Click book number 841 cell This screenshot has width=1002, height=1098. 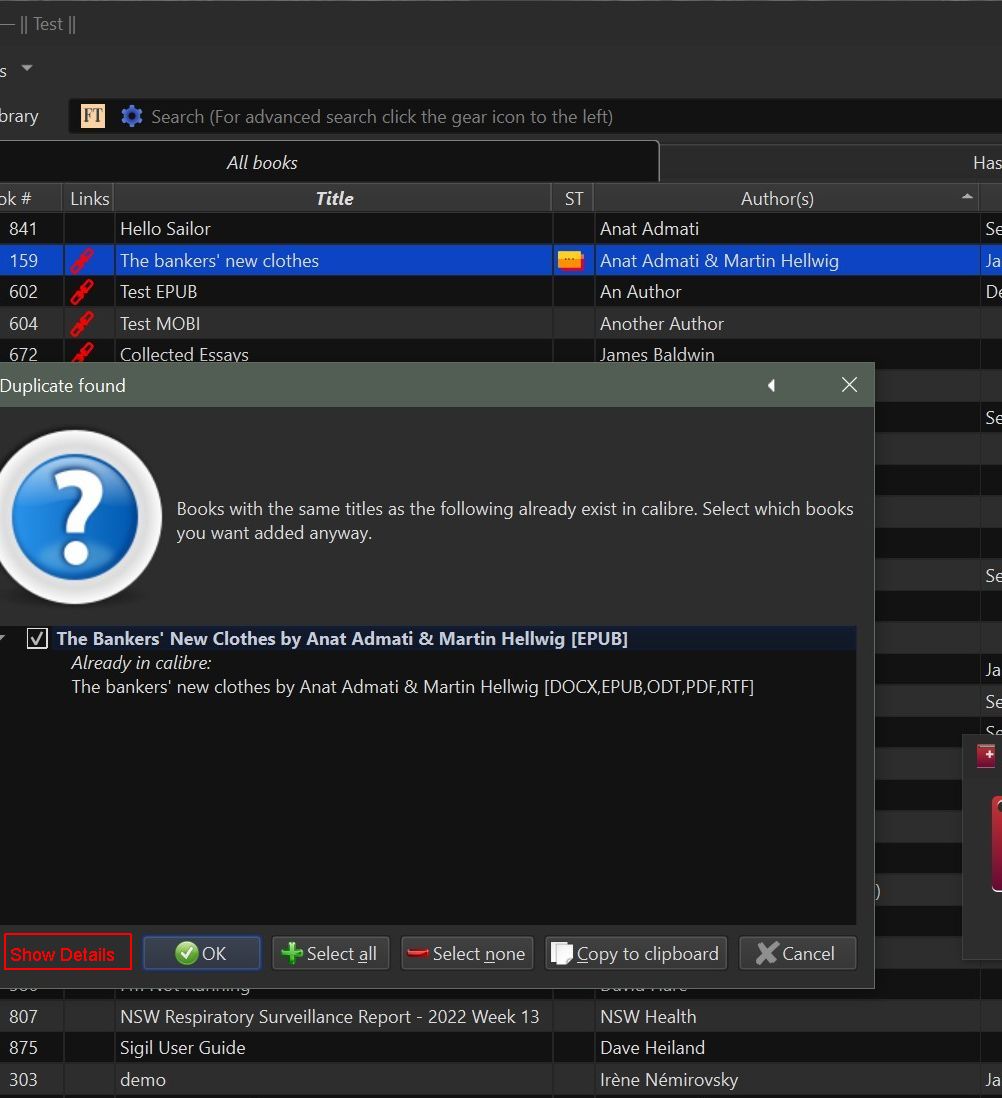coord(31,229)
